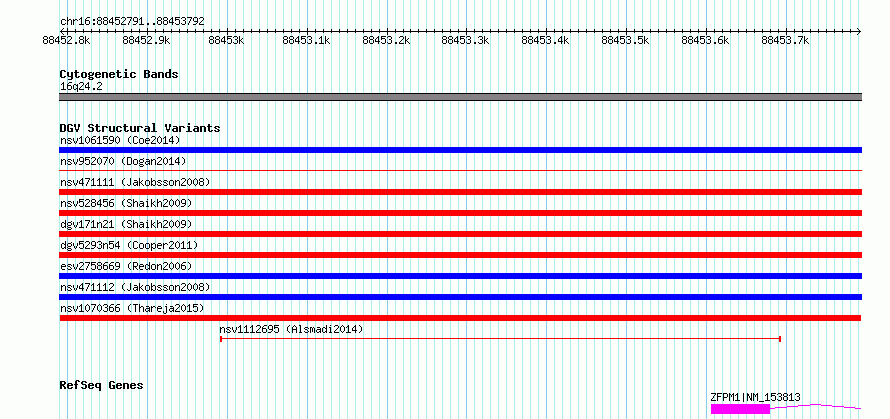Viewport: 890px width, 419px height.
Task: Select the nsv528456 (Shaikh2009) red bar
Action: (460, 213)
